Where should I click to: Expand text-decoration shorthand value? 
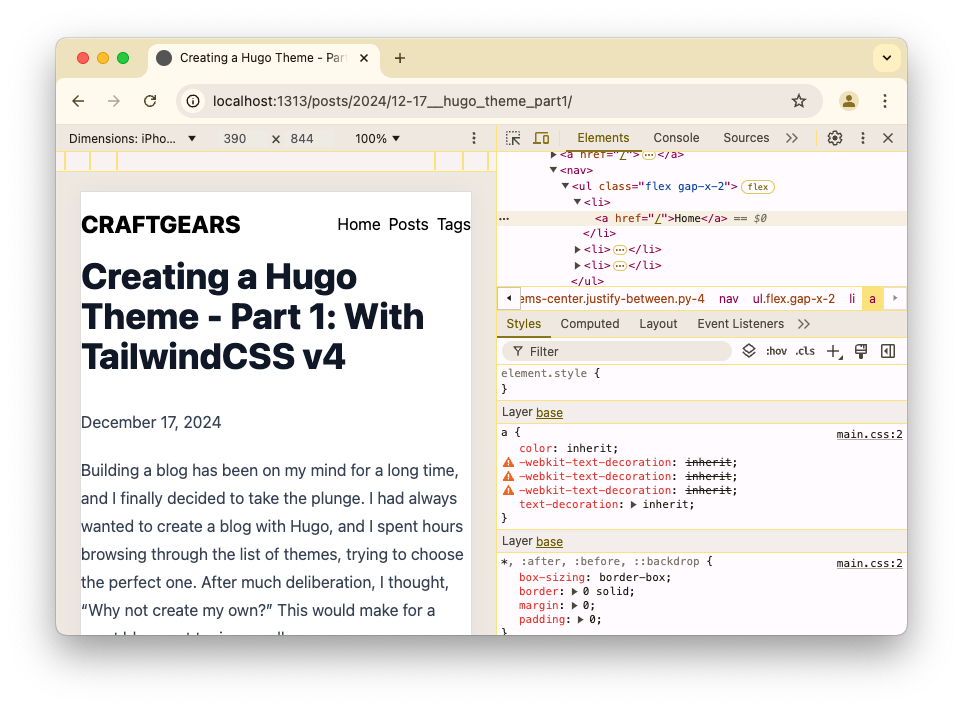633,504
